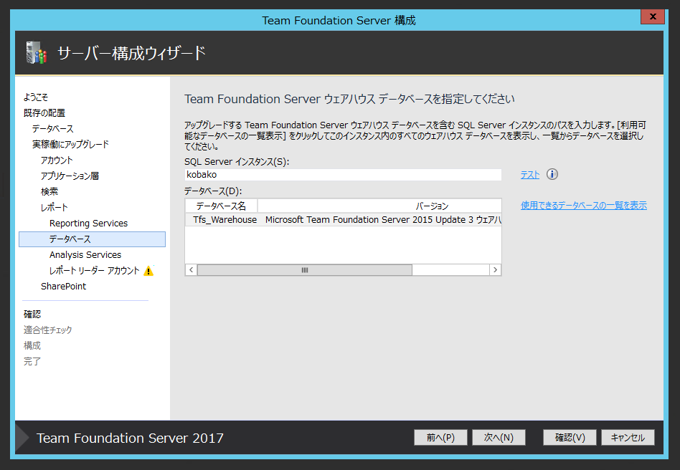Image resolution: width=680 pixels, height=470 pixels.
Task: Click the データベース名 column header
Action: [221, 206]
